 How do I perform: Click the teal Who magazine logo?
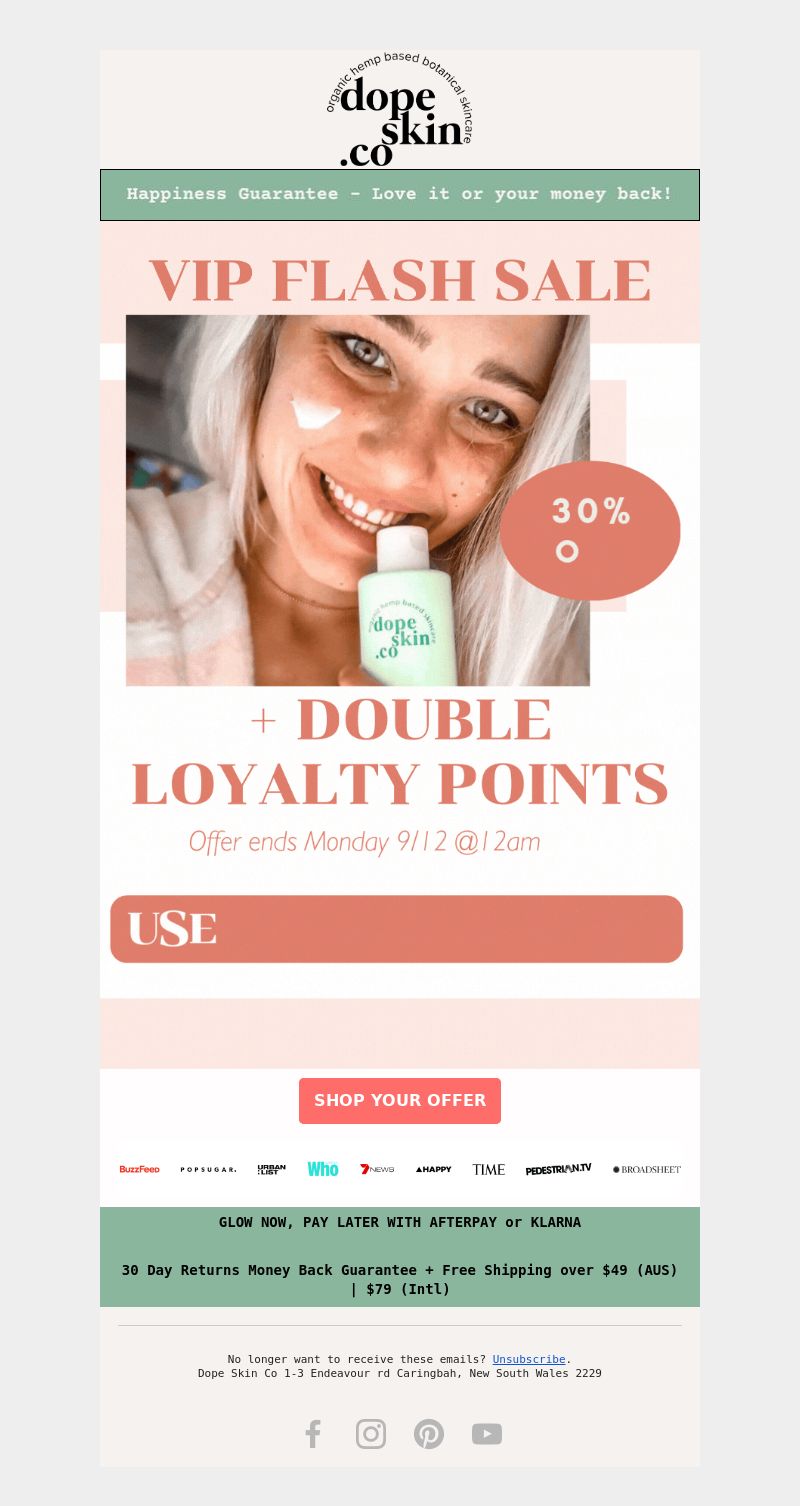point(323,1169)
